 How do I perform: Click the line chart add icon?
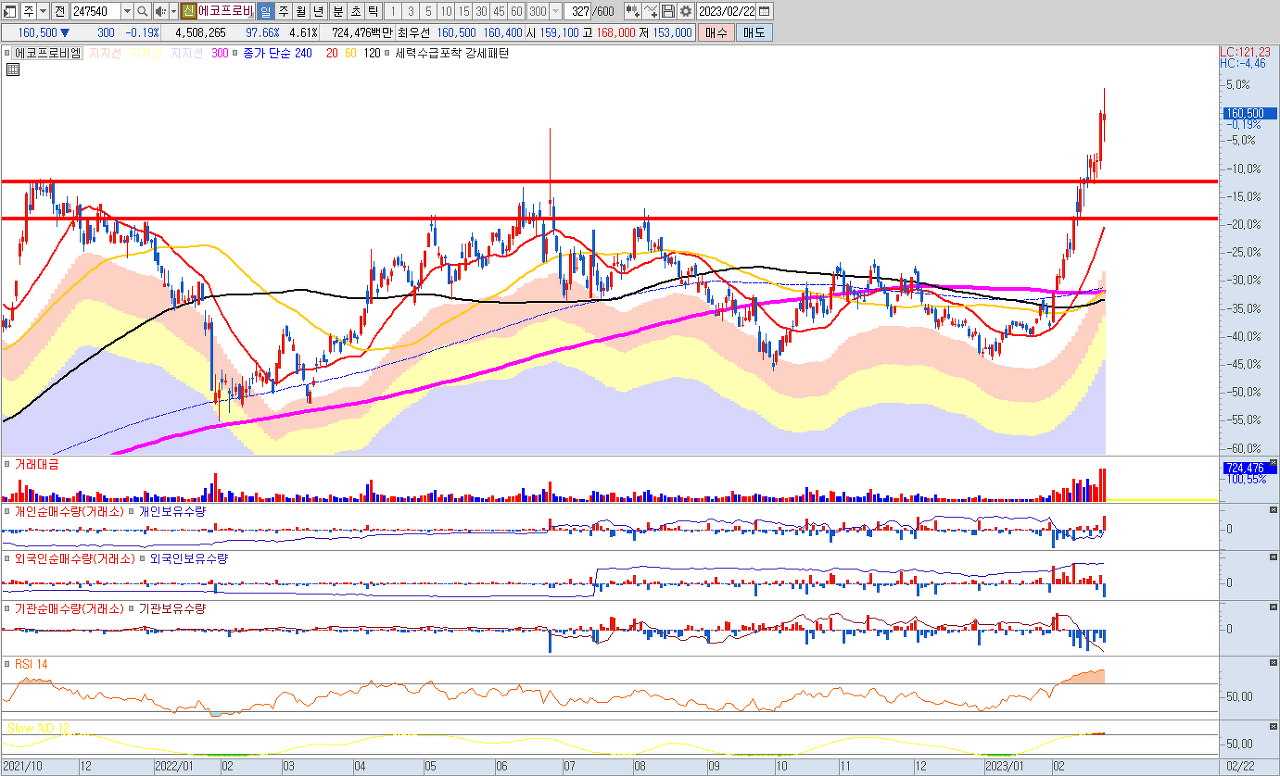pyautogui.click(x=651, y=11)
